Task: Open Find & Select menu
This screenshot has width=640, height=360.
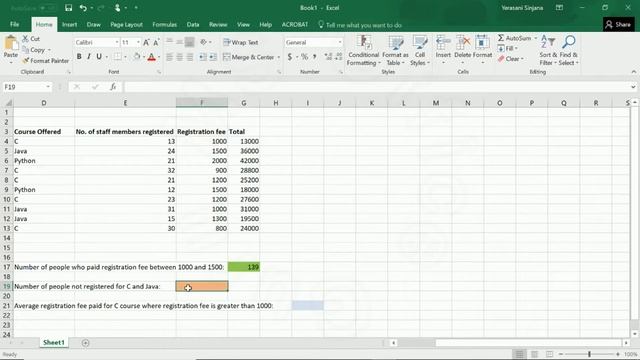Action: pyautogui.click(x=569, y=51)
